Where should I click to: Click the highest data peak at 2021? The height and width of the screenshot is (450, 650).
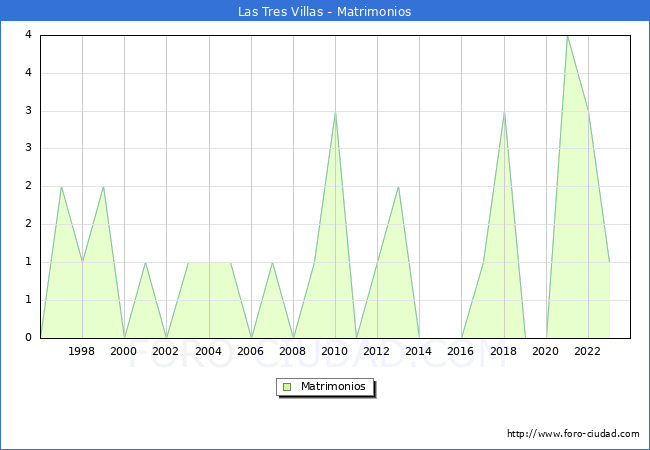tap(567, 36)
